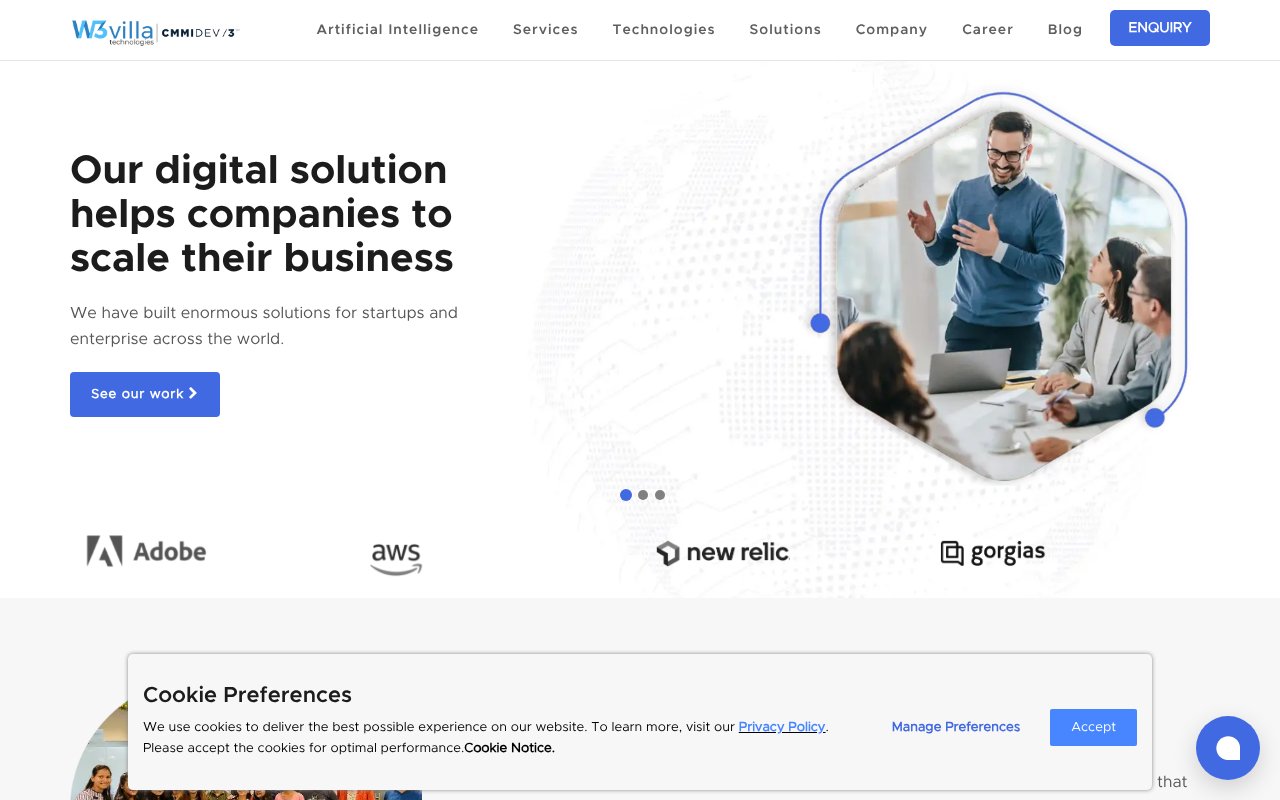Click the AWS logo
Viewport: 1280px width, 800px height.
[396, 558]
